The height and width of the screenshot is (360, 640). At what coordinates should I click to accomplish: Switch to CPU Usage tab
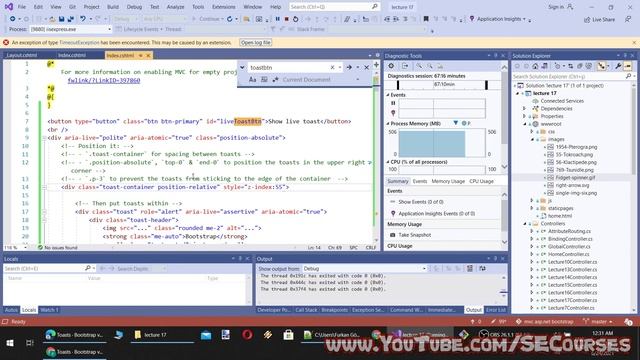(x=481, y=181)
